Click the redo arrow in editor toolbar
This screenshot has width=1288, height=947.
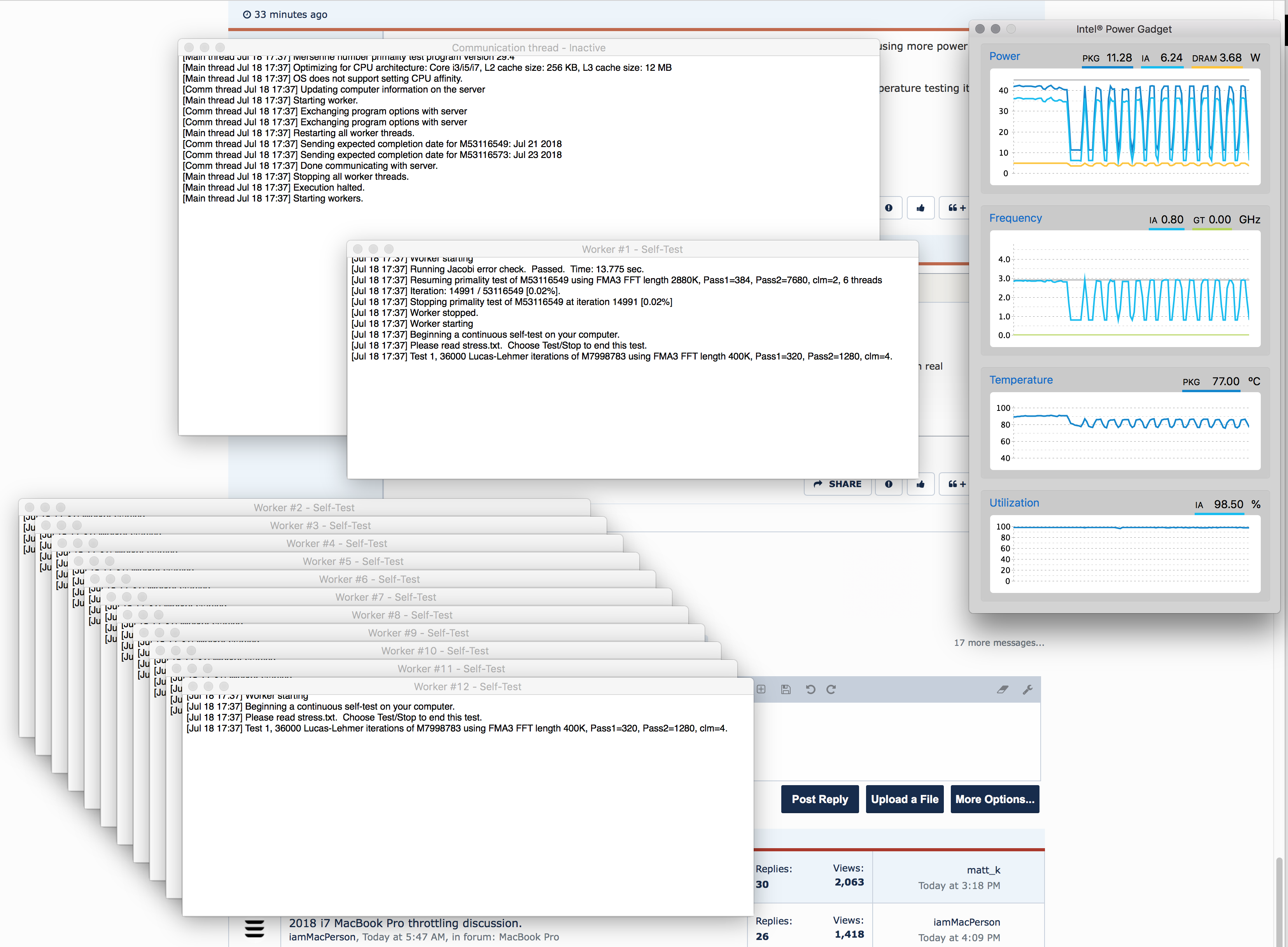tap(831, 689)
